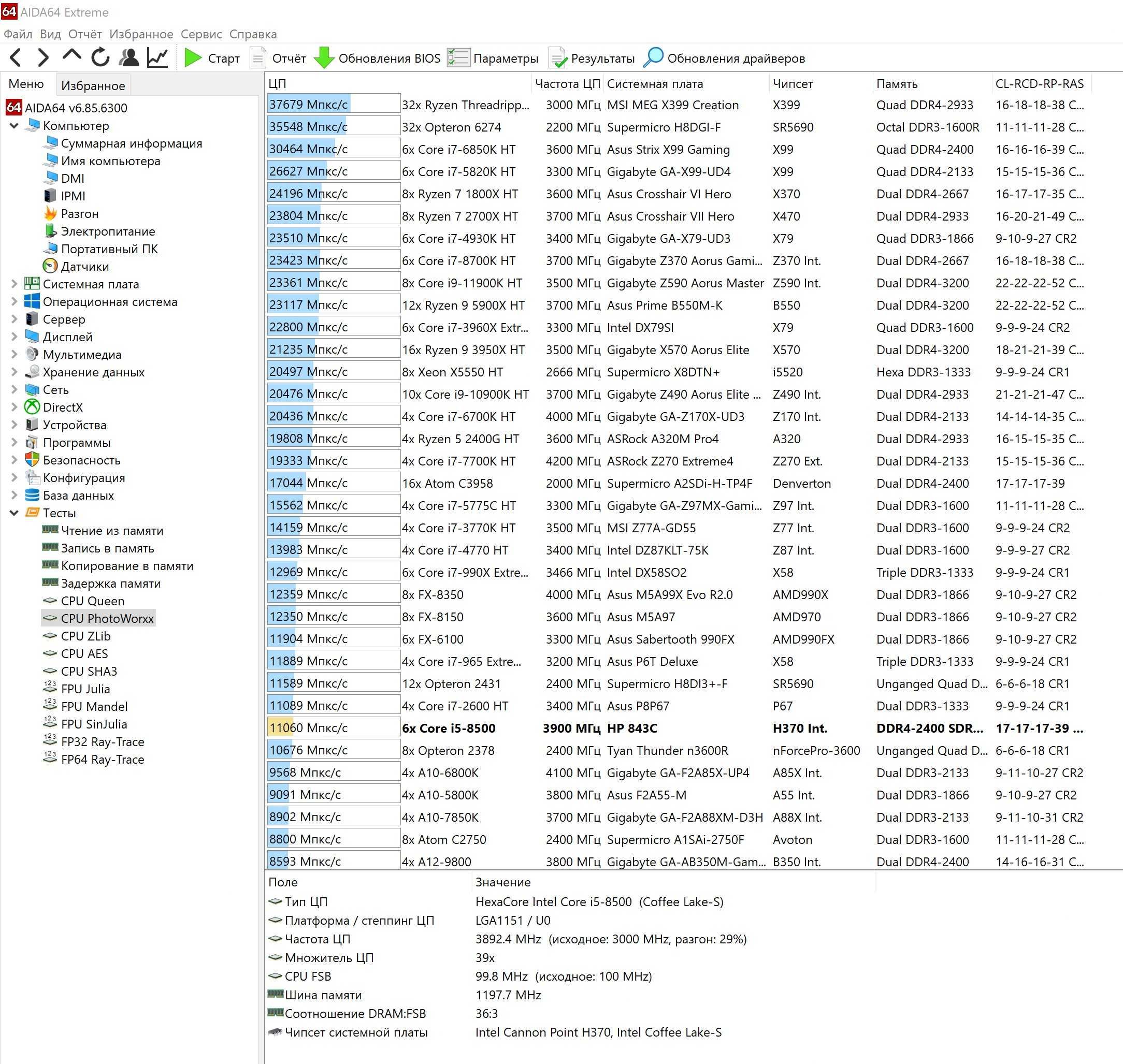Expand the Дисплей tree node
This screenshot has height=1064, width=1123.
click(x=14, y=337)
